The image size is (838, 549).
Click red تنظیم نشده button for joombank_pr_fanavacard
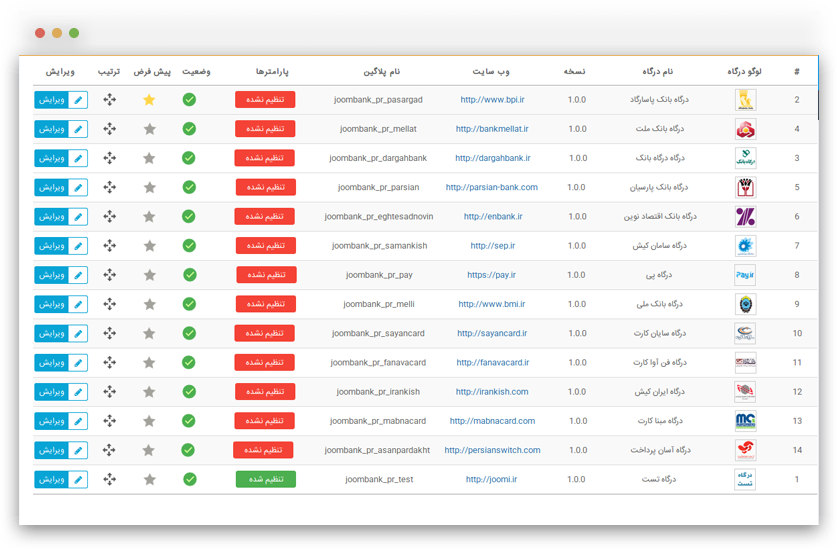(x=265, y=363)
